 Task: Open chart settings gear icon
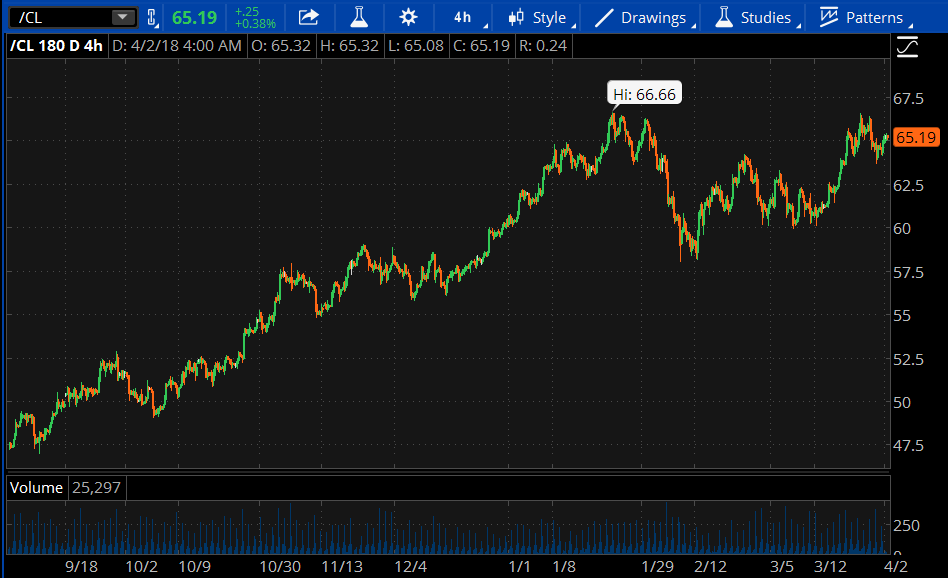pos(408,17)
